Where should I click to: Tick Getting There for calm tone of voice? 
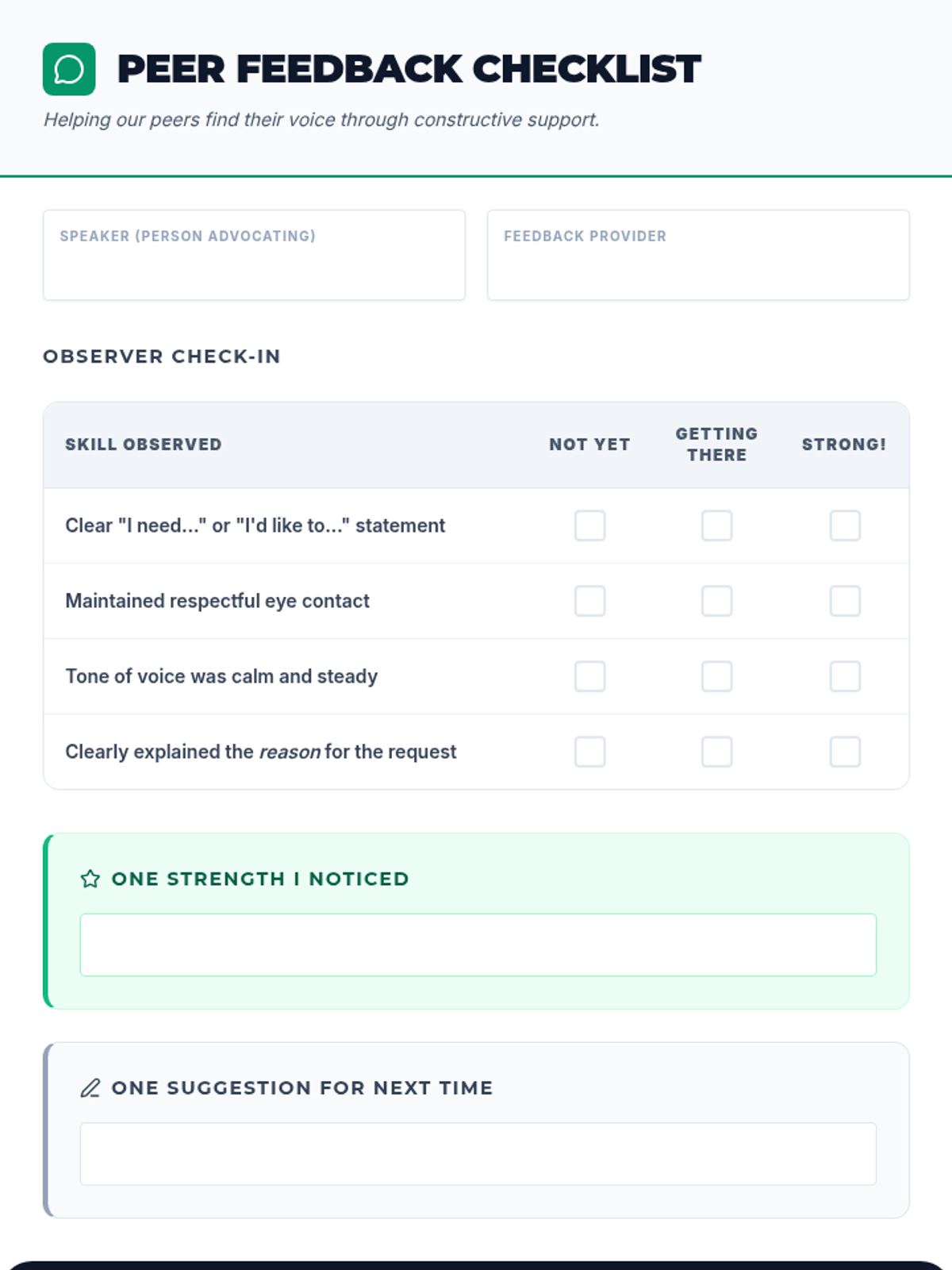coord(716,676)
